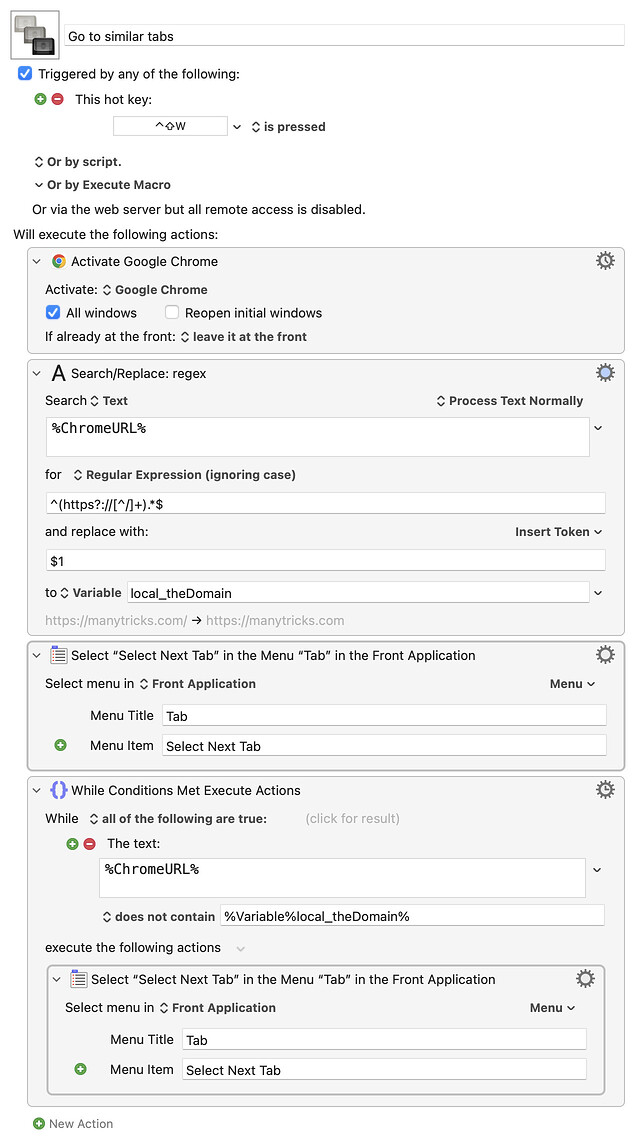Image resolution: width=636 pixels, height=1140 pixels.
Task: Open the gear settings on Activate Google Chrome action
Action: (605, 260)
